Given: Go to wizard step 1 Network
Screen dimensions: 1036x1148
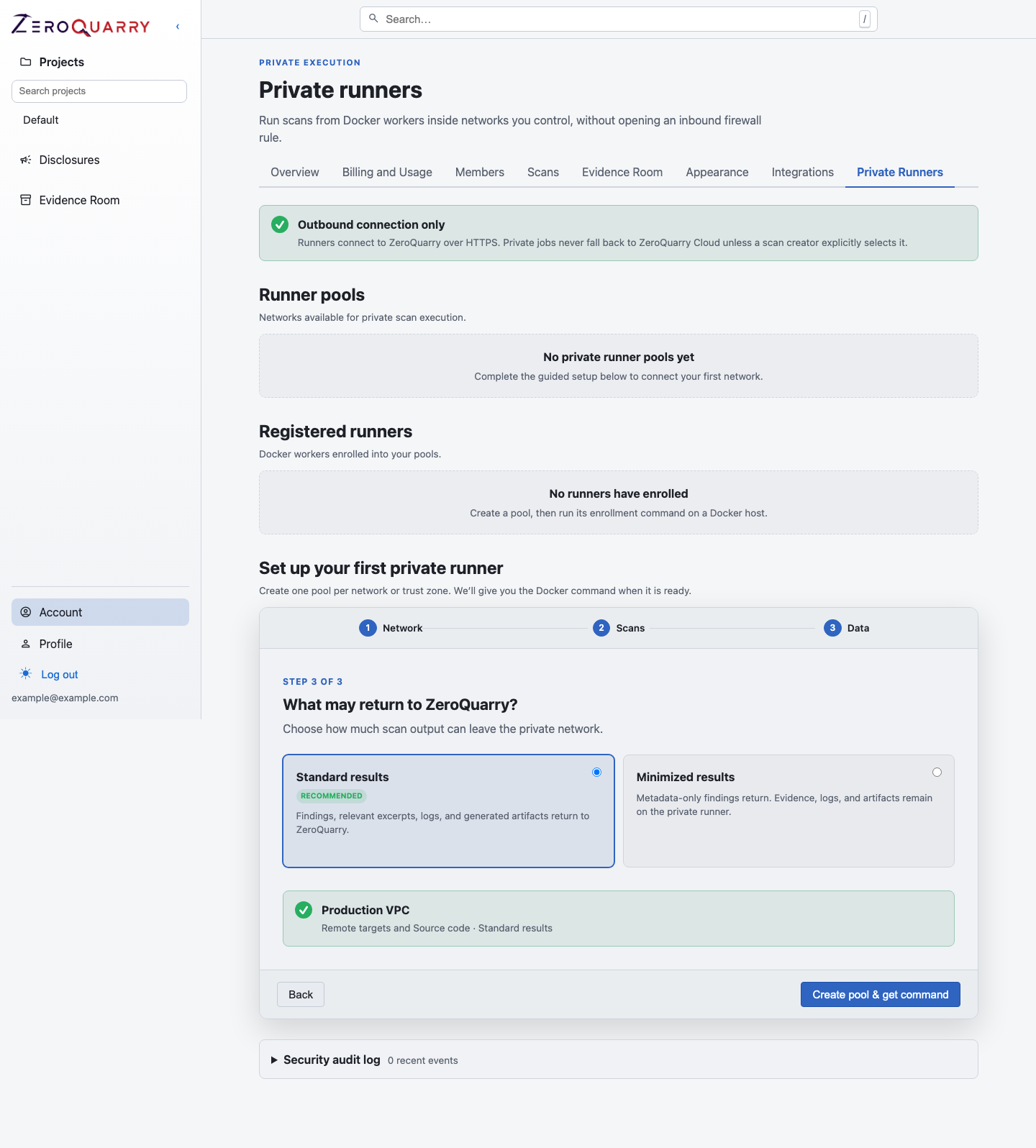Looking at the screenshot, I should point(391,628).
